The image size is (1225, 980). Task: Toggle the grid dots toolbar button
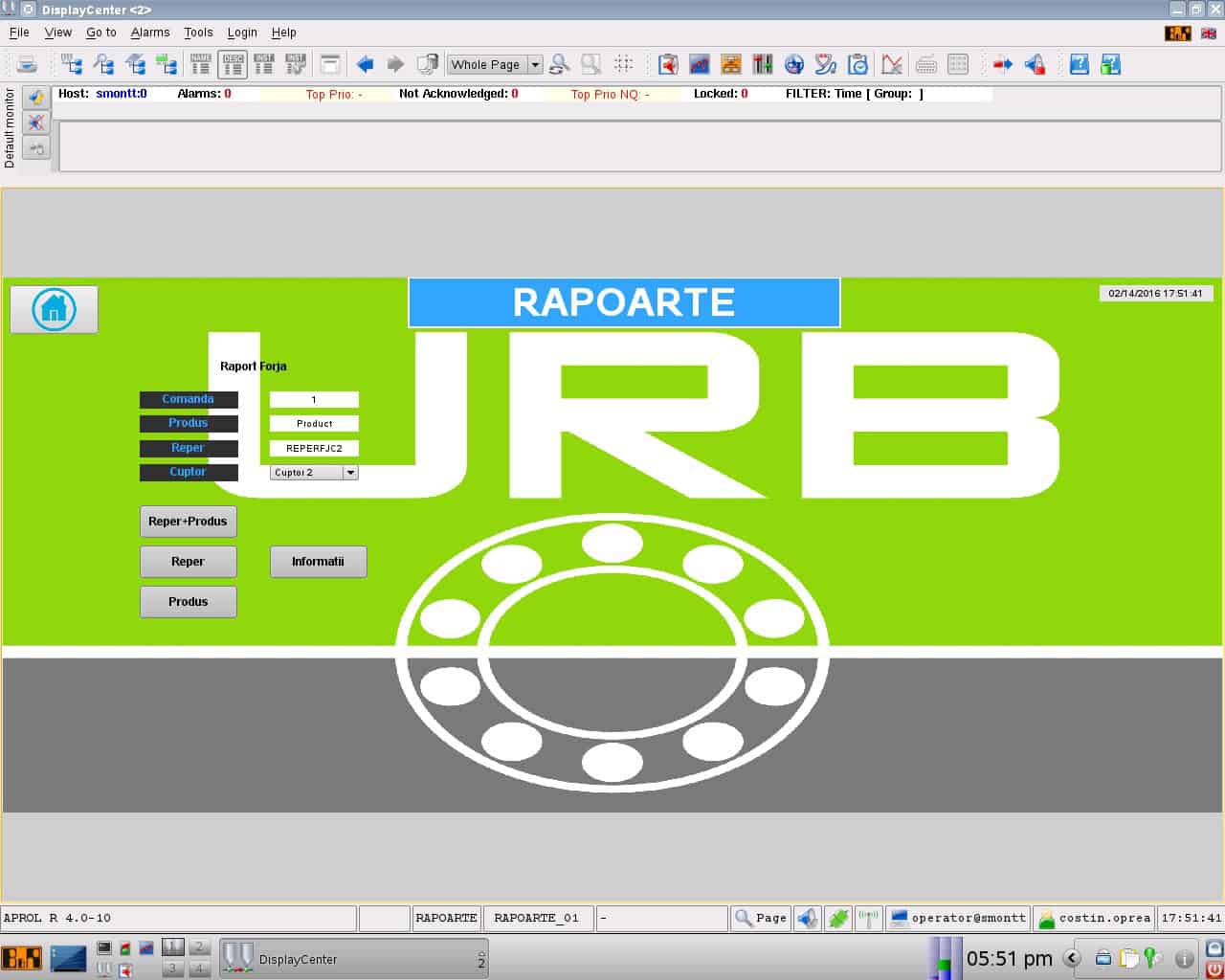pos(623,64)
